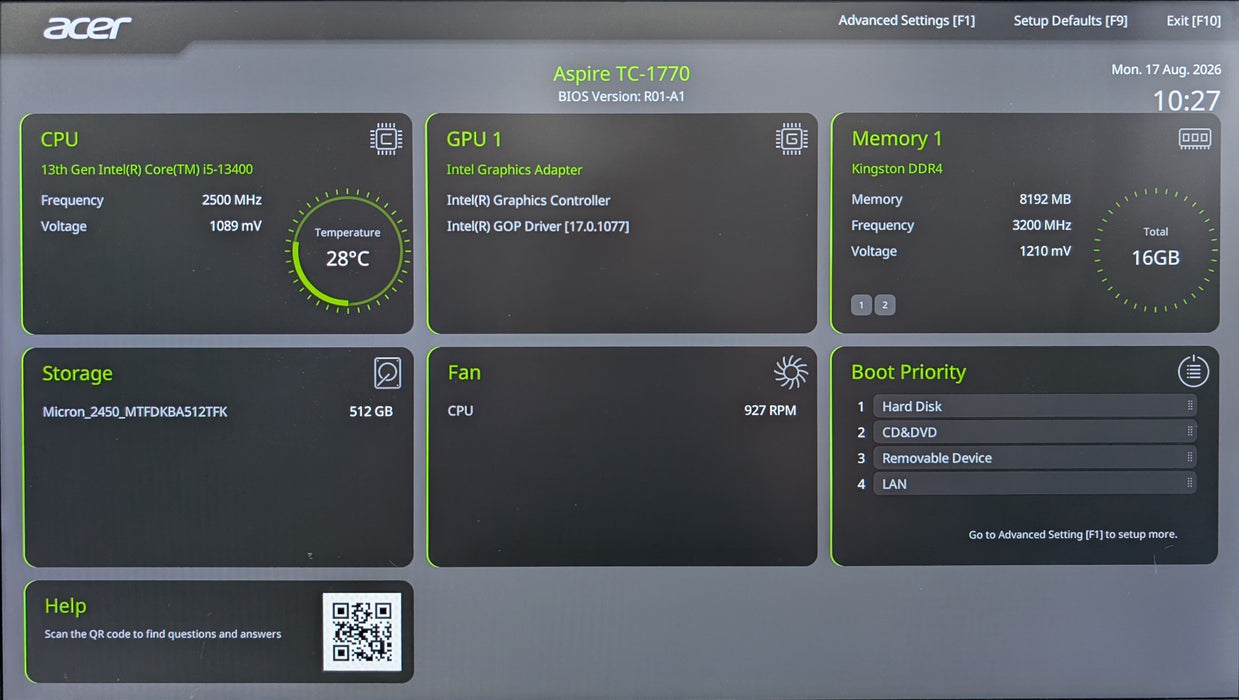Click the CD&DVD drag handle

[x=1190, y=431]
